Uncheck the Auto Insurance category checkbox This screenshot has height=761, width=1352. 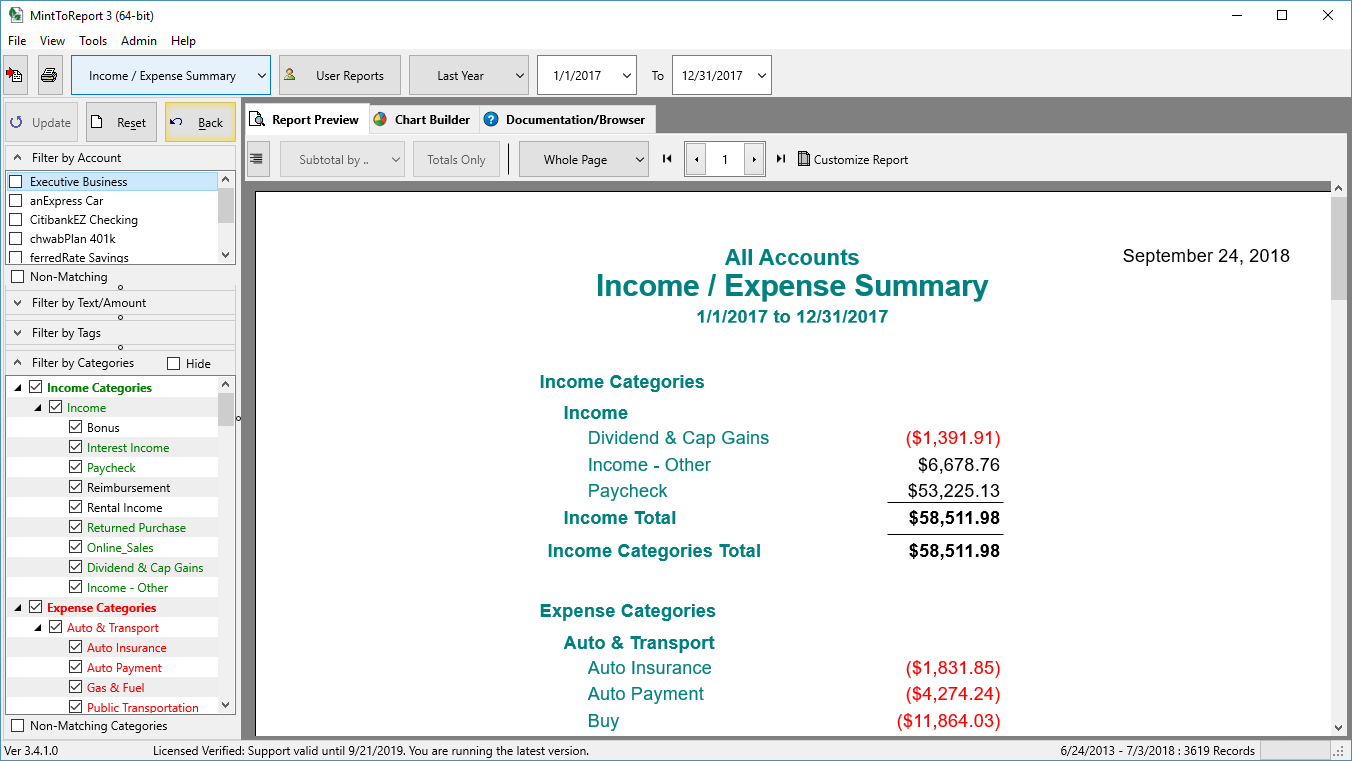pos(76,647)
